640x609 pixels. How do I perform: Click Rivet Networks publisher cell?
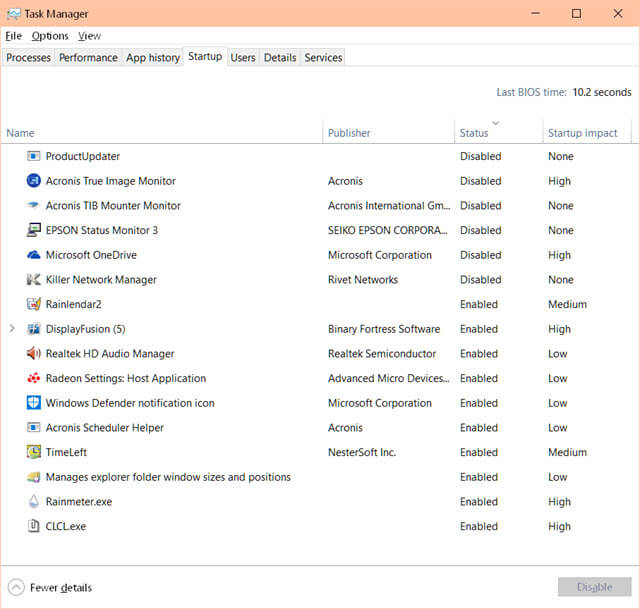(x=363, y=279)
